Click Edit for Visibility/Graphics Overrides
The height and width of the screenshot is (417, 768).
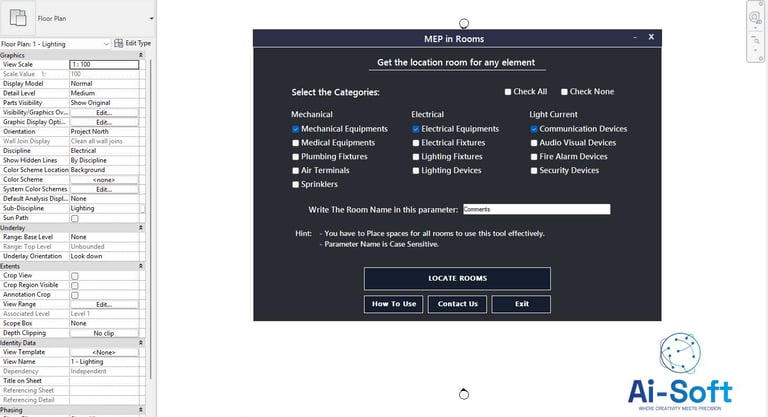[x=104, y=113]
